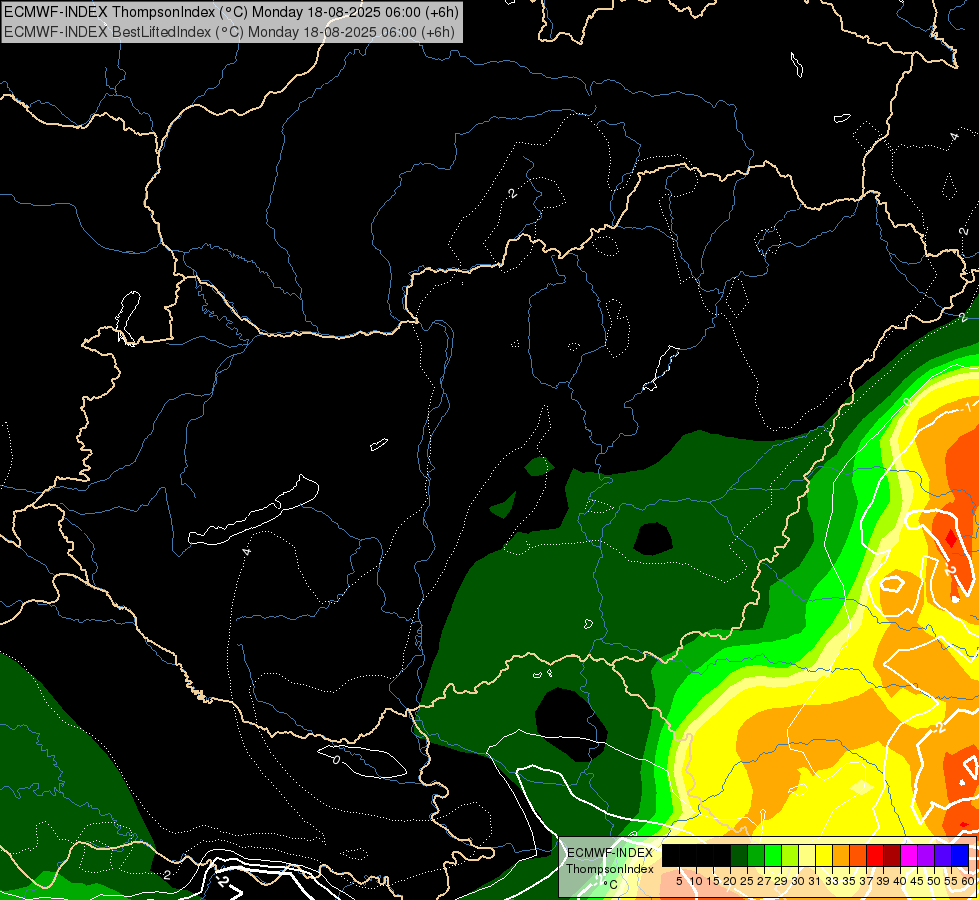Click legend scale value 5
Image resolution: width=979 pixels, height=900 pixels.
coord(679,881)
